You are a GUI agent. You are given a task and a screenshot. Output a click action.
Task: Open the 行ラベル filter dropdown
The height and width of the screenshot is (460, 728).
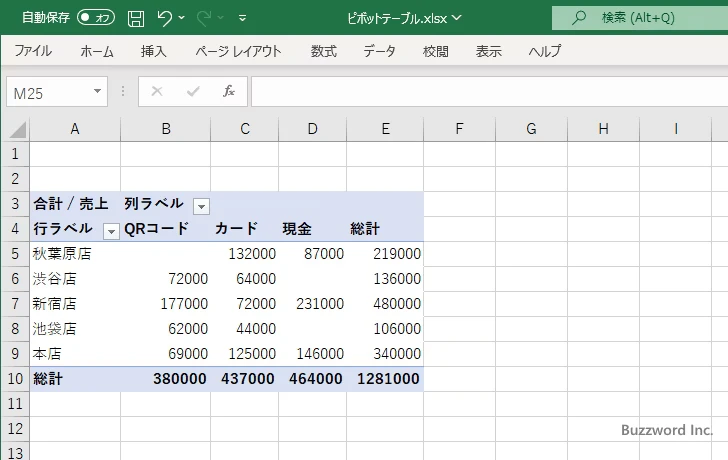point(111,231)
